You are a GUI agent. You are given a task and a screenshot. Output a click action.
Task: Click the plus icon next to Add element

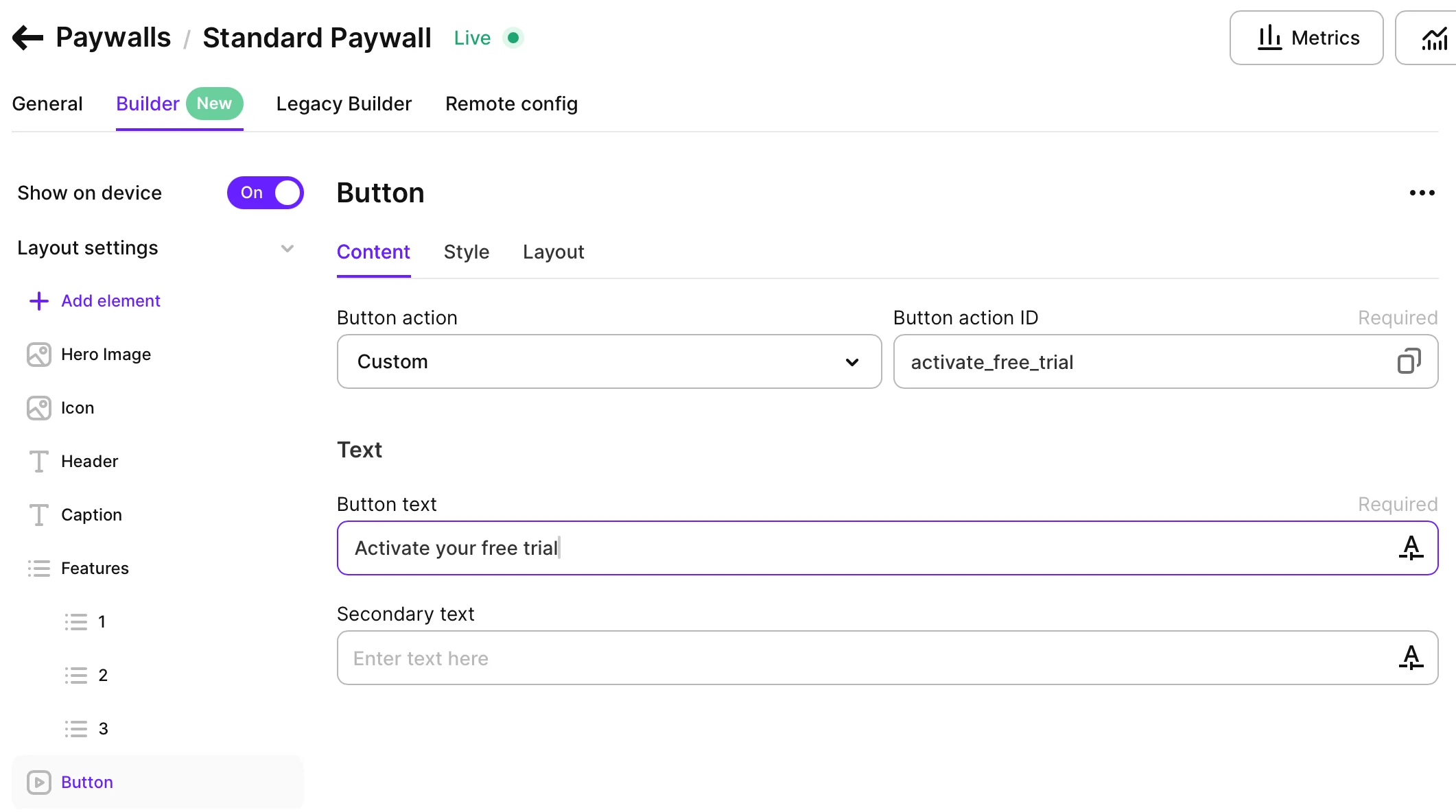pyautogui.click(x=39, y=300)
